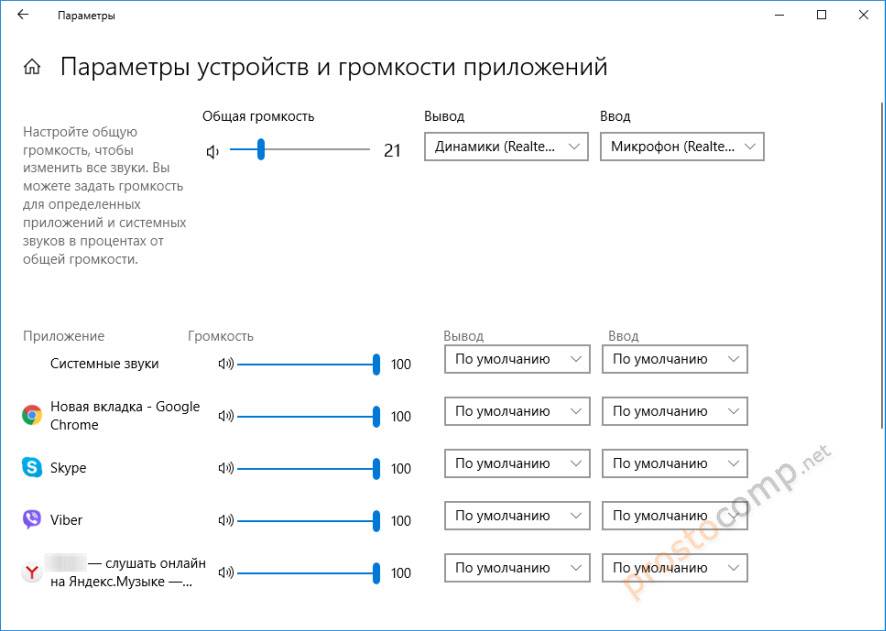
Task: Mute the Viber volume speaker icon
Action: click(x=225, y=520)
